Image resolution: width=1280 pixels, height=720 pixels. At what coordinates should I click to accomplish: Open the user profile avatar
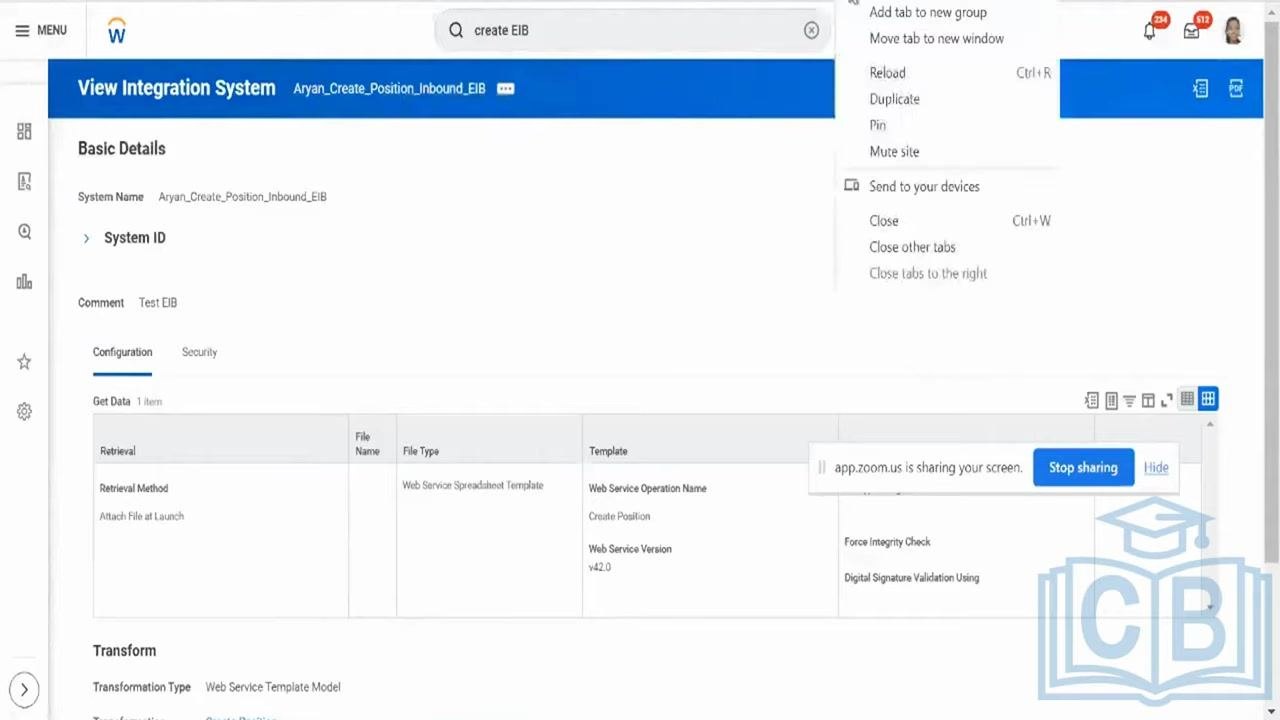pyautogui.click(x=1233, y=30)
